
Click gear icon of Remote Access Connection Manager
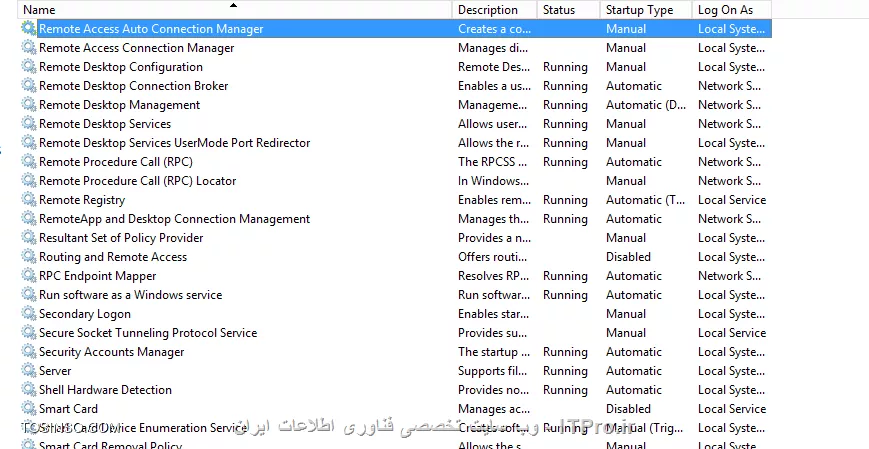pyautogui.click(x=29, y=47)
